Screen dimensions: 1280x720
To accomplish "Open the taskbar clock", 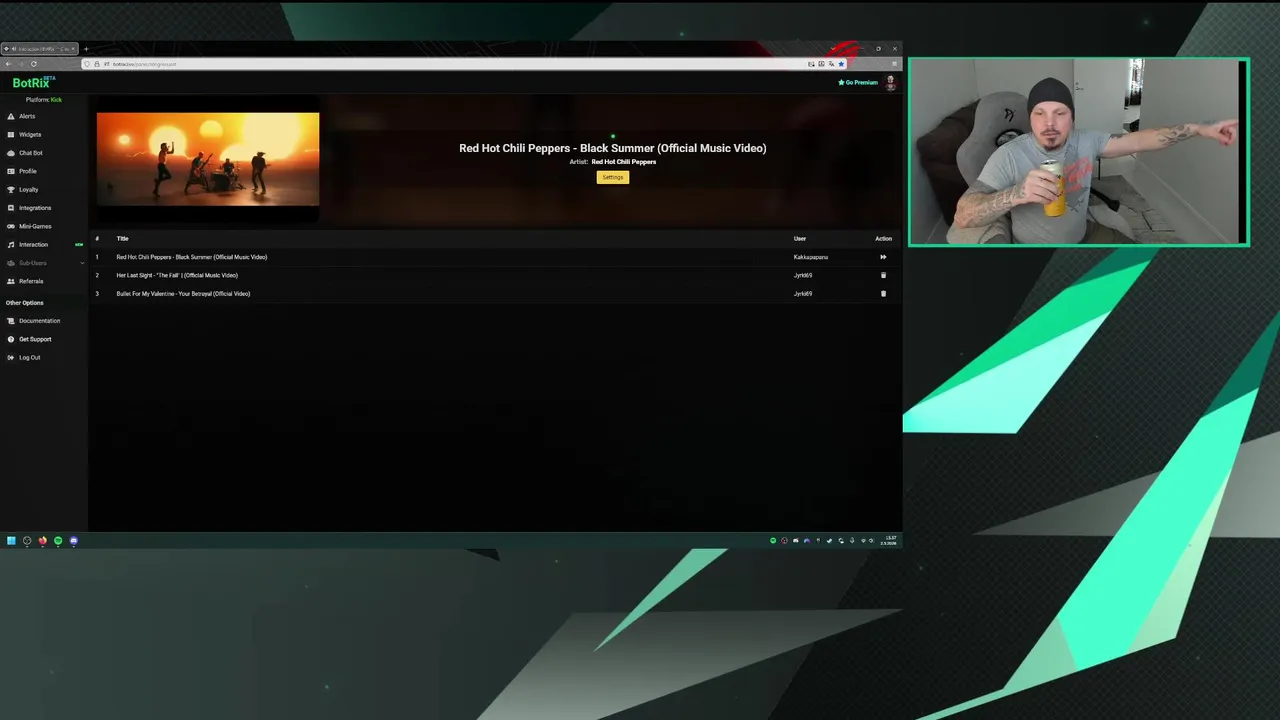I will click(x=890, y=541).
